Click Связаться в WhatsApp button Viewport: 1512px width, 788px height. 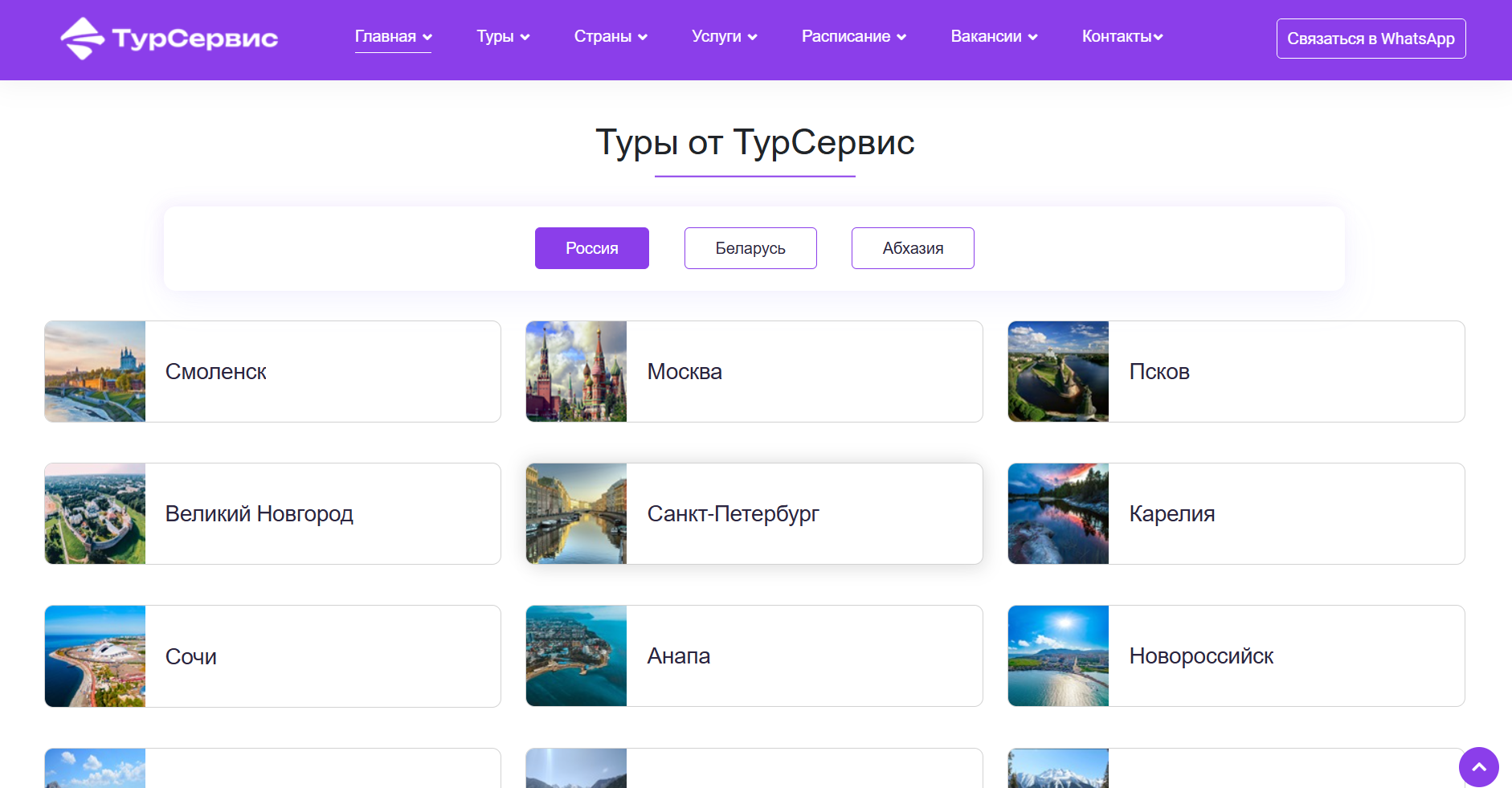1371,39
